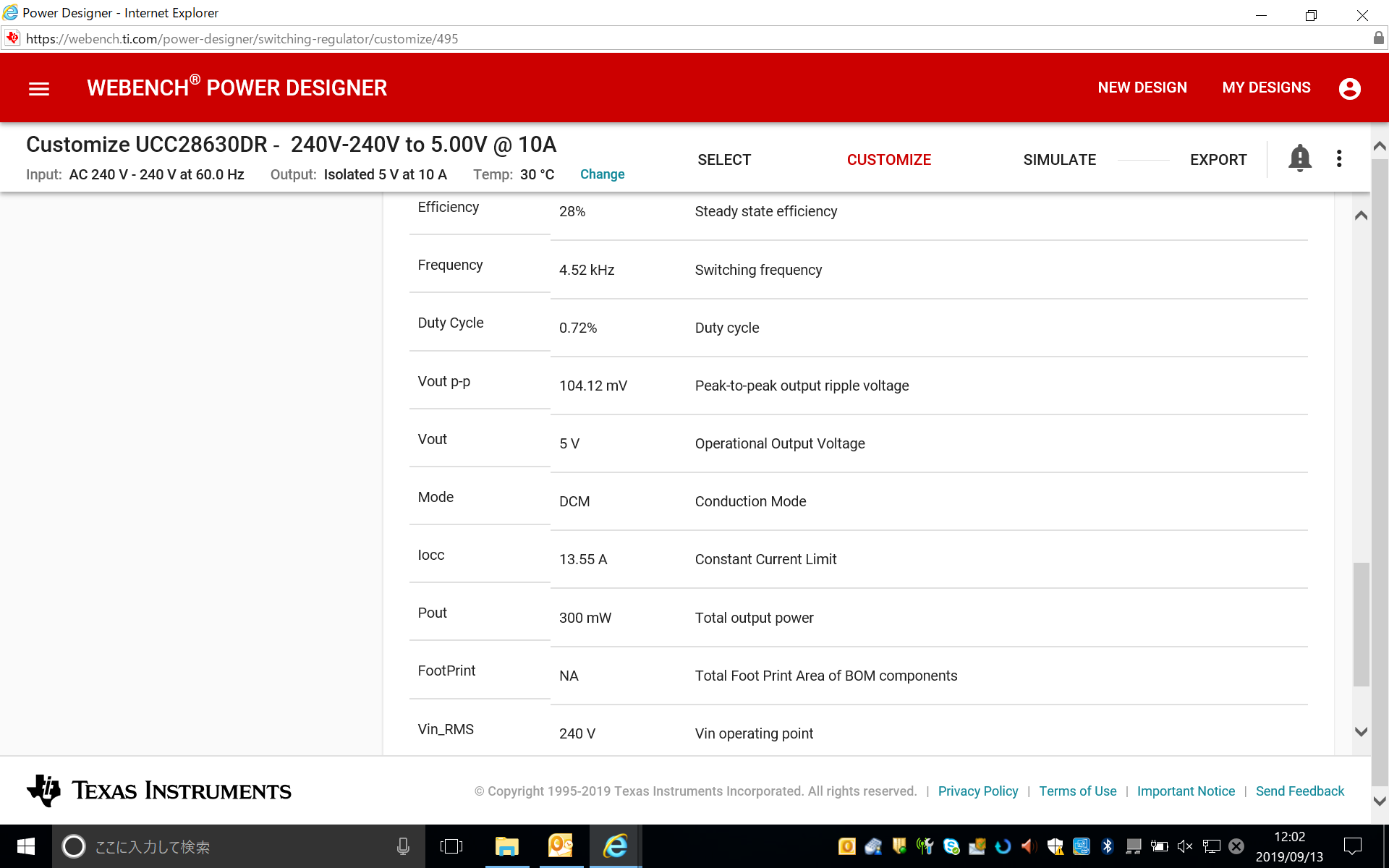Switch to the CUSTOMIZE step

[x=889, y=160]
